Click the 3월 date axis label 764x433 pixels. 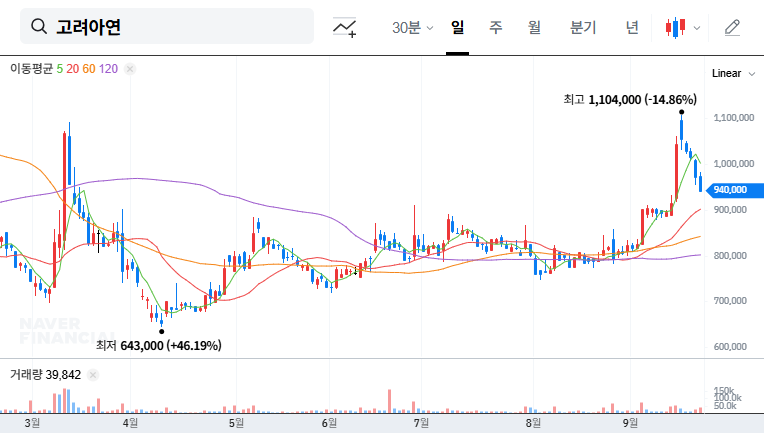coord(32,423)
